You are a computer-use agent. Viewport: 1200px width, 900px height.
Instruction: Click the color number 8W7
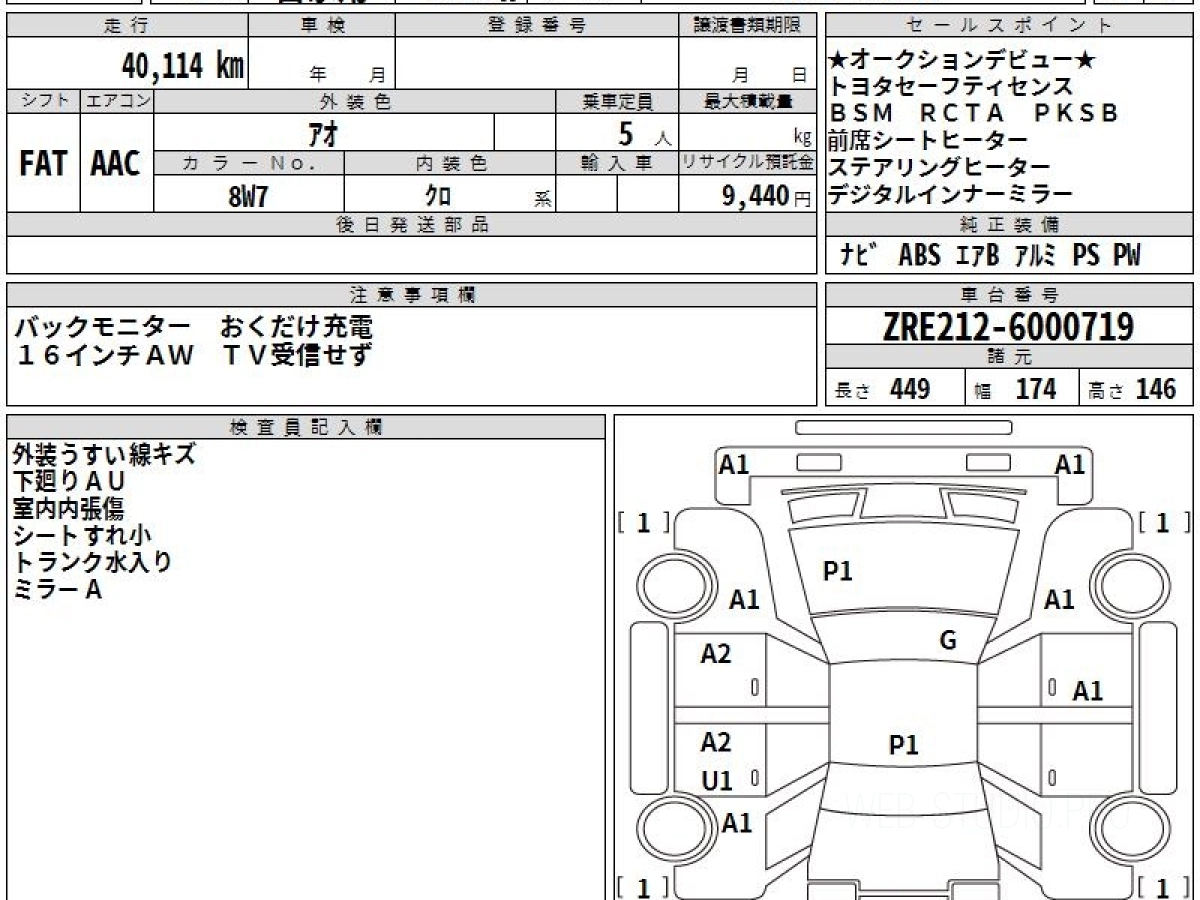(x=248, y=196)
